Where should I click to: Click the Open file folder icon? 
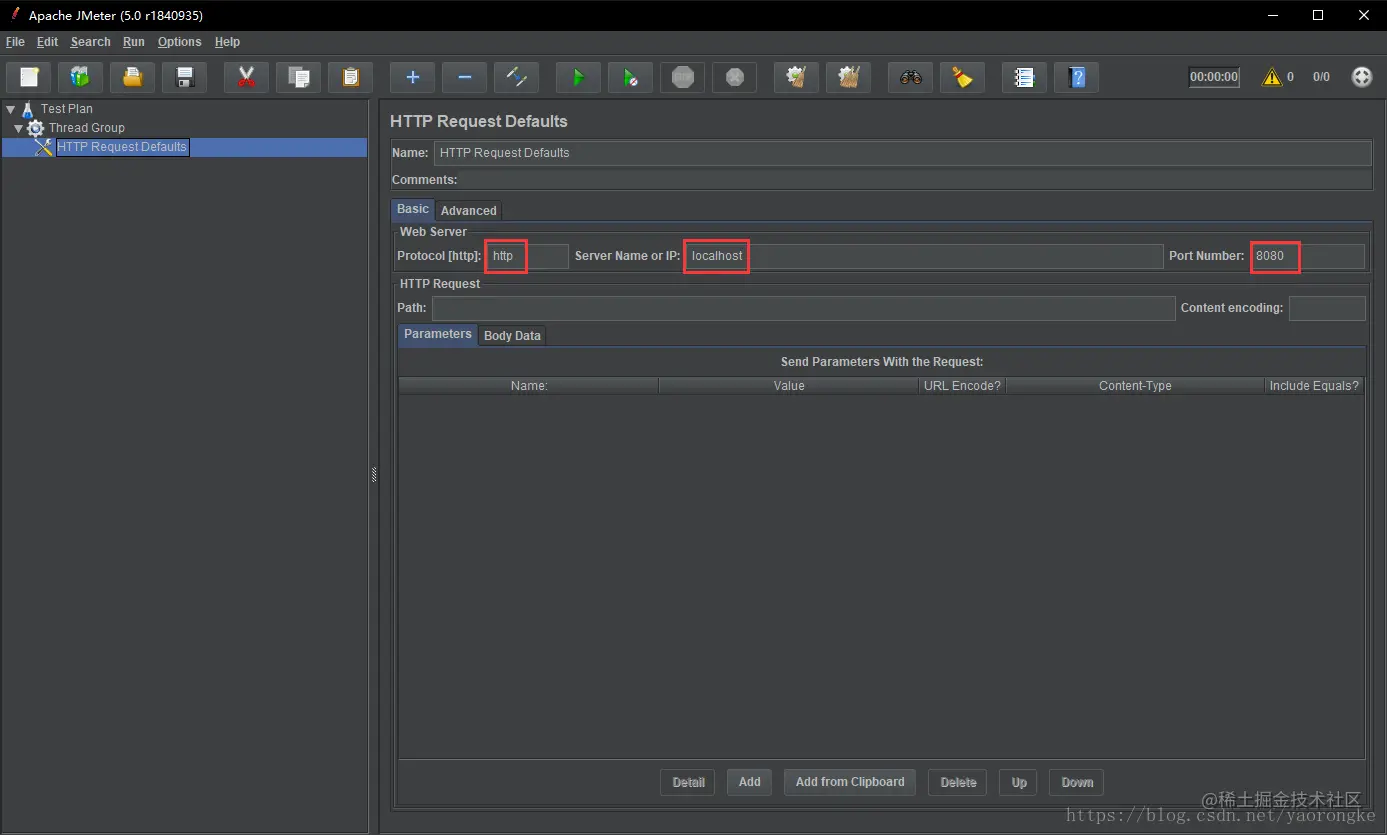click(132, 77)
